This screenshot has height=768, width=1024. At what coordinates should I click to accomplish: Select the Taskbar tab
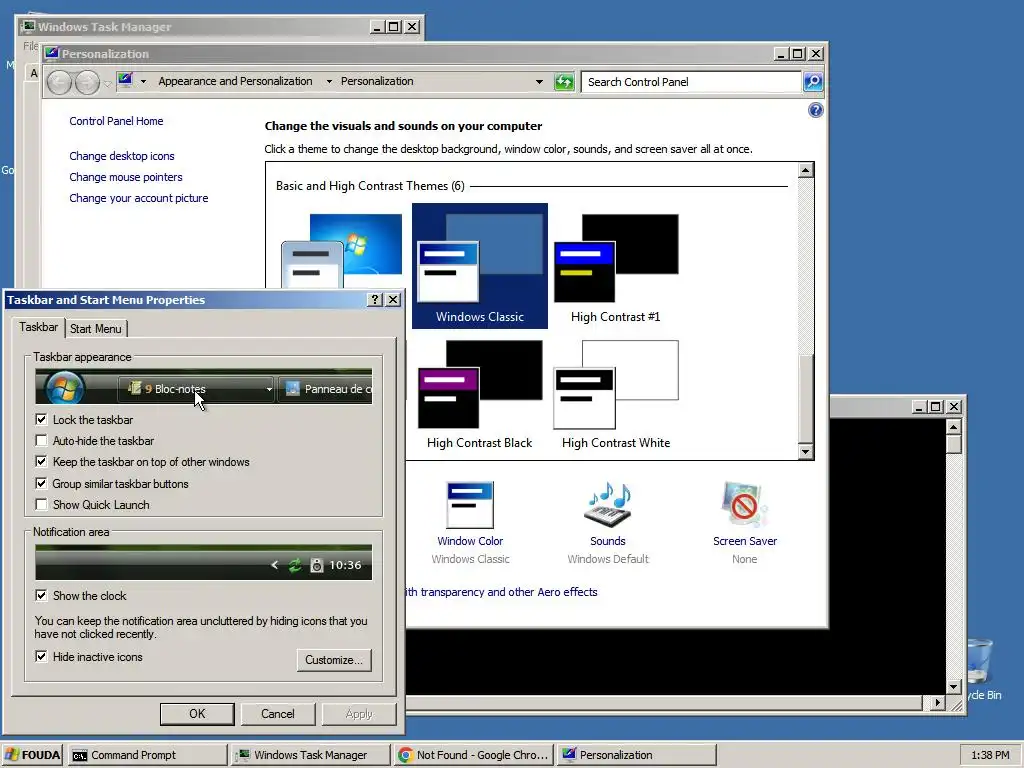[x=38, y=327]
